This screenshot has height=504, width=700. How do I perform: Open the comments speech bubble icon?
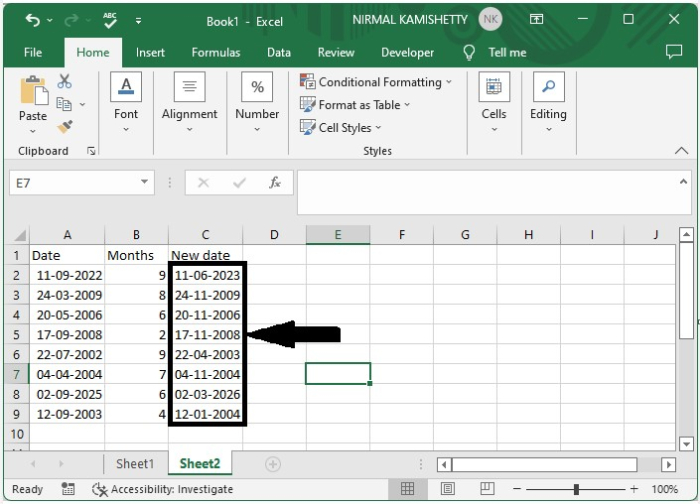(674, 52)
